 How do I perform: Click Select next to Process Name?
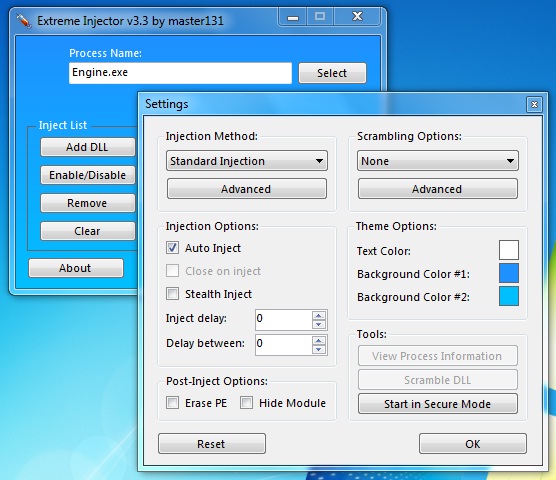(x=332, y=73)
